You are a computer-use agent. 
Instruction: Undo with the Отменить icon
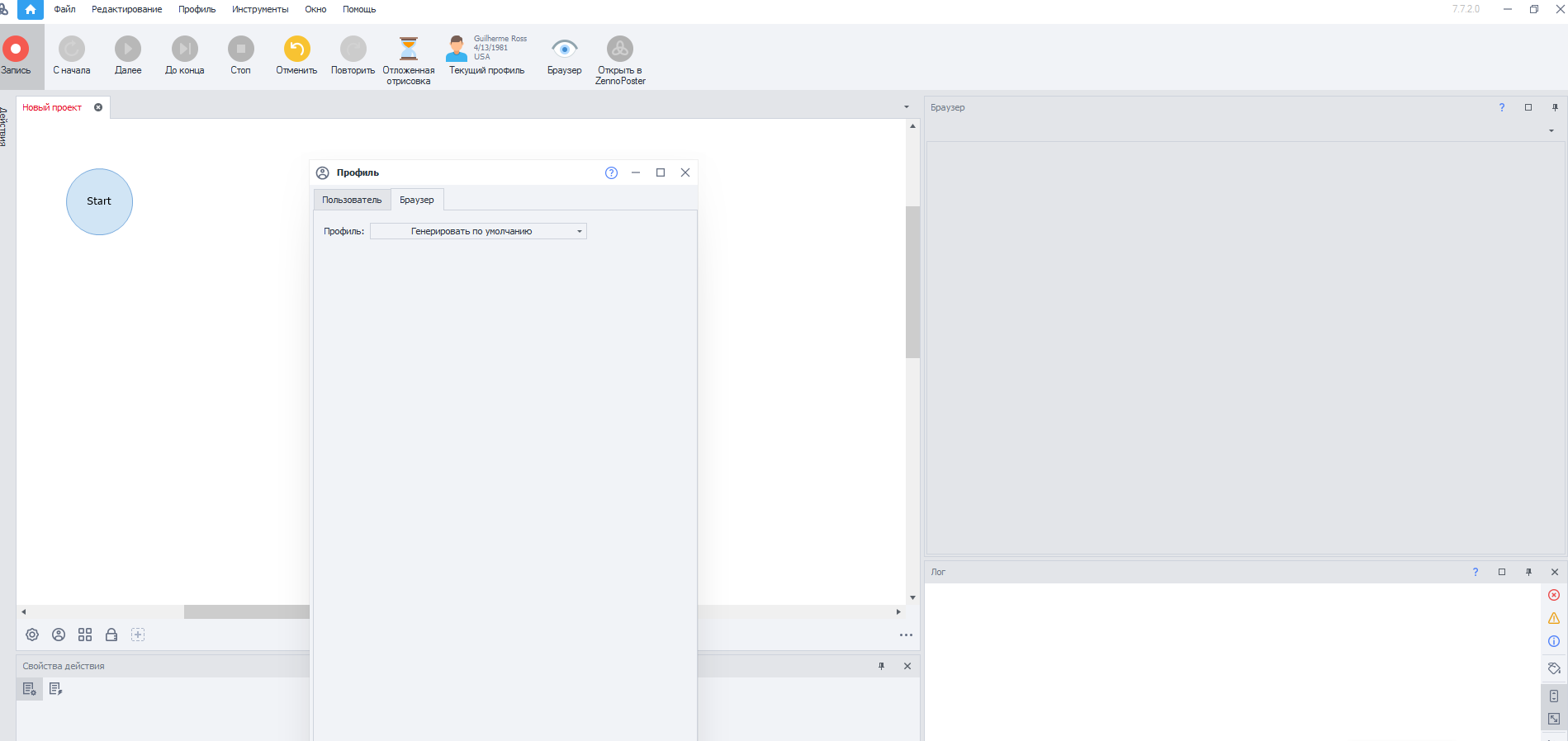click(x=297, y=49)
